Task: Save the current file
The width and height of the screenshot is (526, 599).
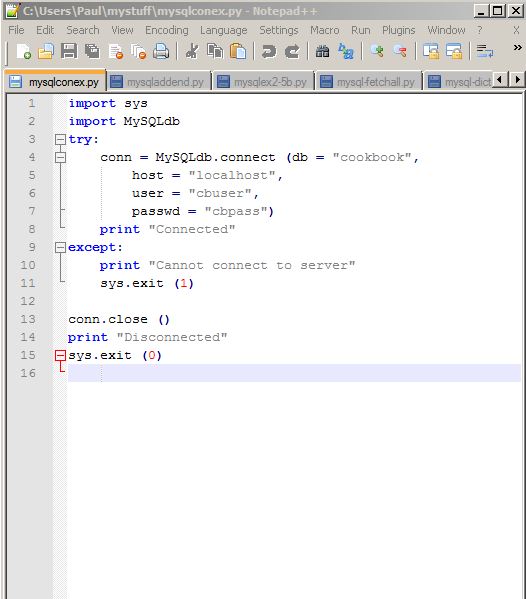Action: point(69,51)
